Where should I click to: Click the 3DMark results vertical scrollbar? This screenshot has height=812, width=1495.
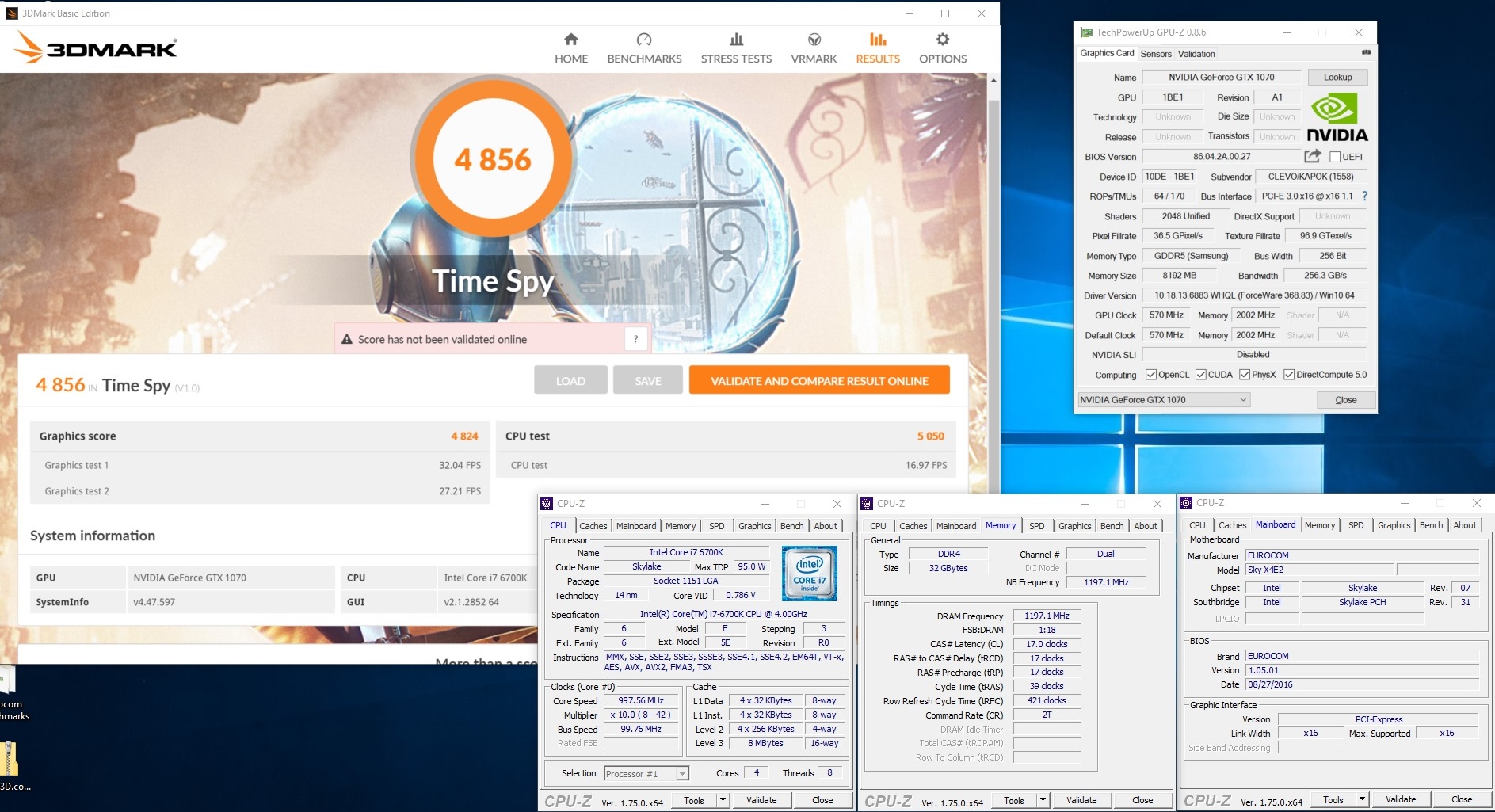pyautogui.click(x=993, y=317)
